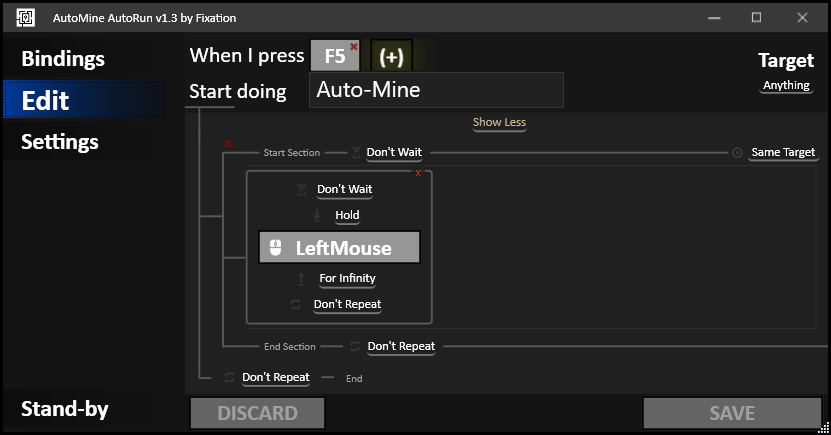This screenshot has height=435, width=831.
Task: Toggle Don't Wait inside the action box
Action: 344,189
